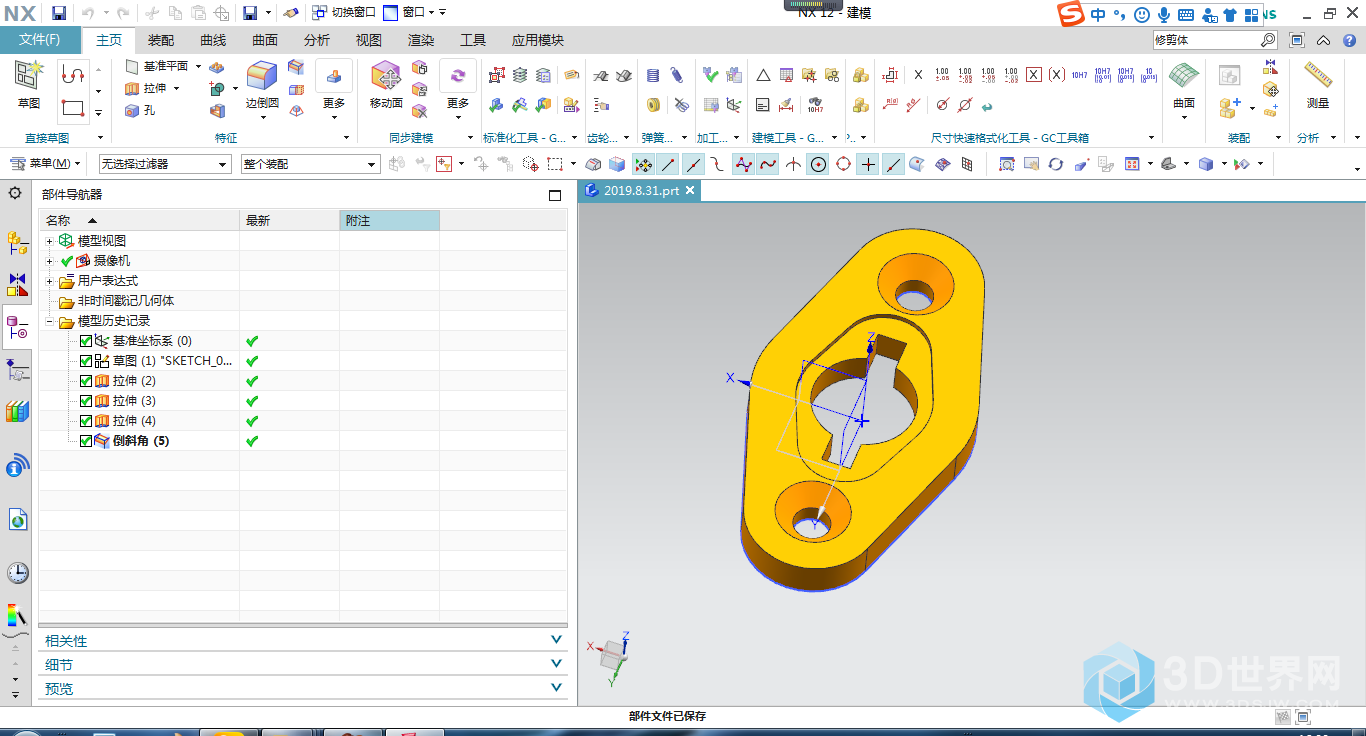Click the 草图 (Sketch) tool icon

click(x=29, y=75)
